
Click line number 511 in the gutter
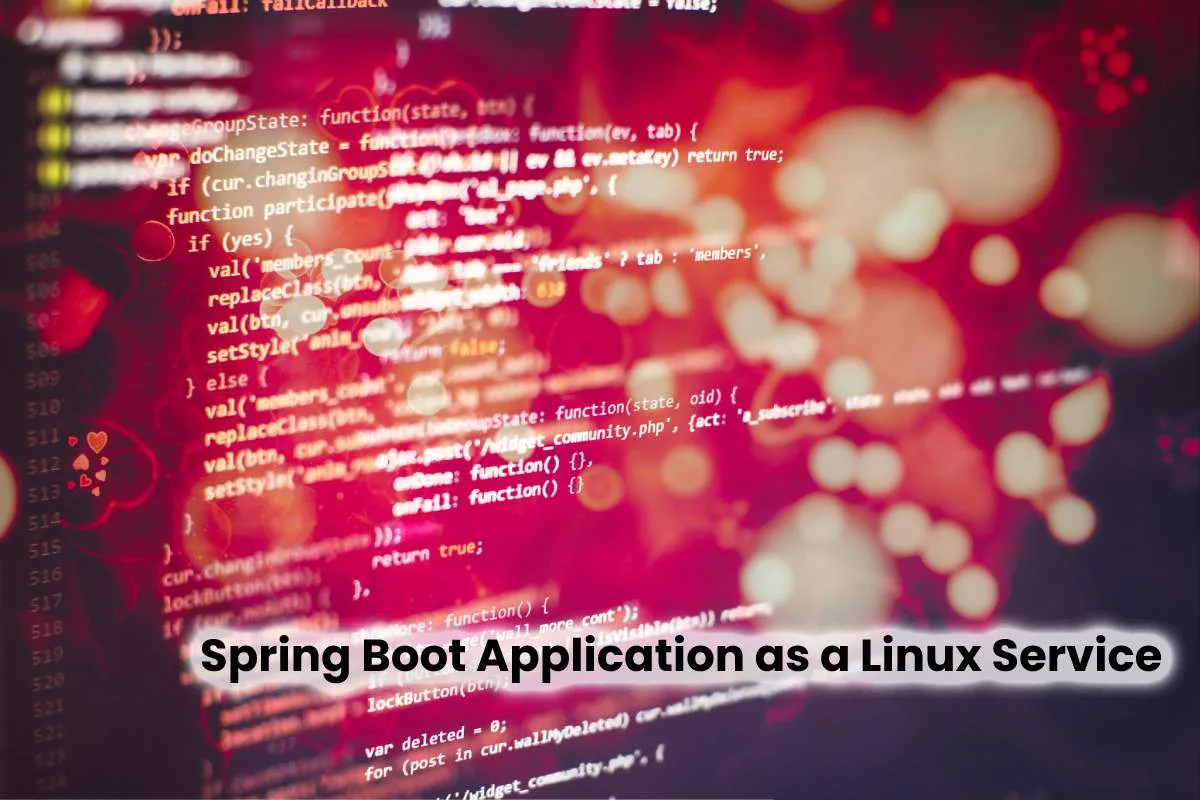44,437
